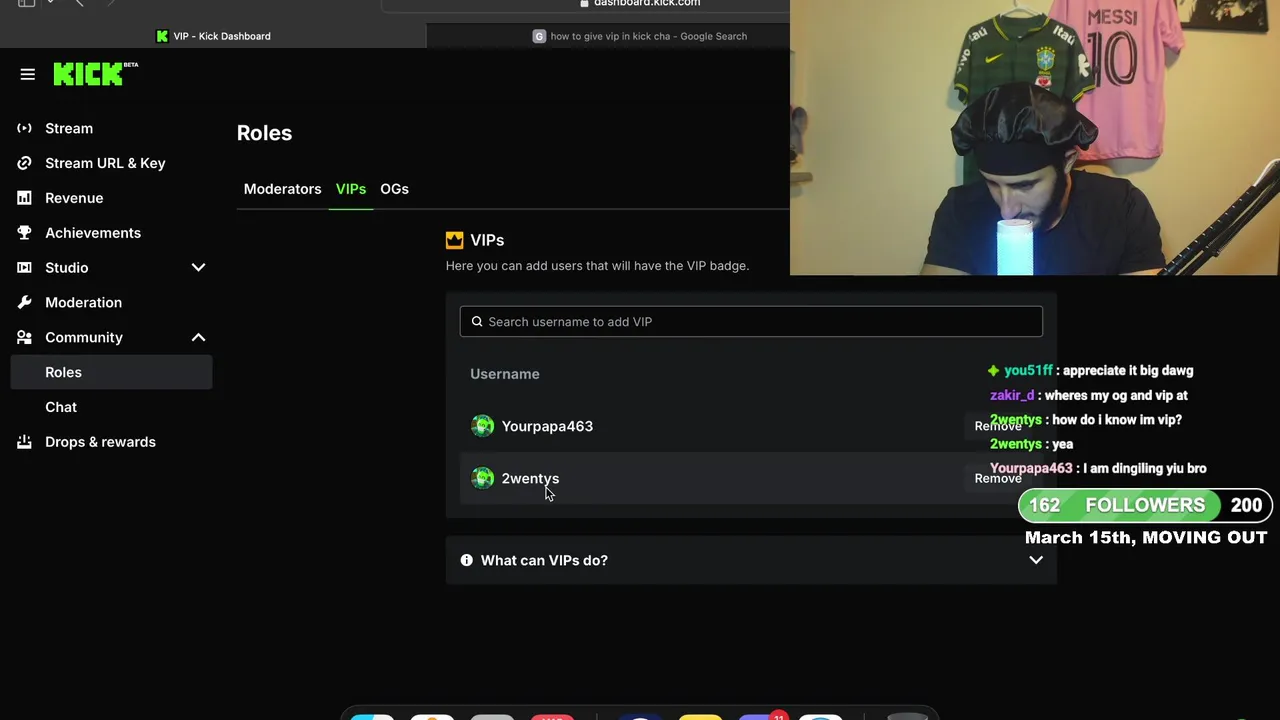
Task: Focus the Search username to add VIP field
Action: (751, 321)
